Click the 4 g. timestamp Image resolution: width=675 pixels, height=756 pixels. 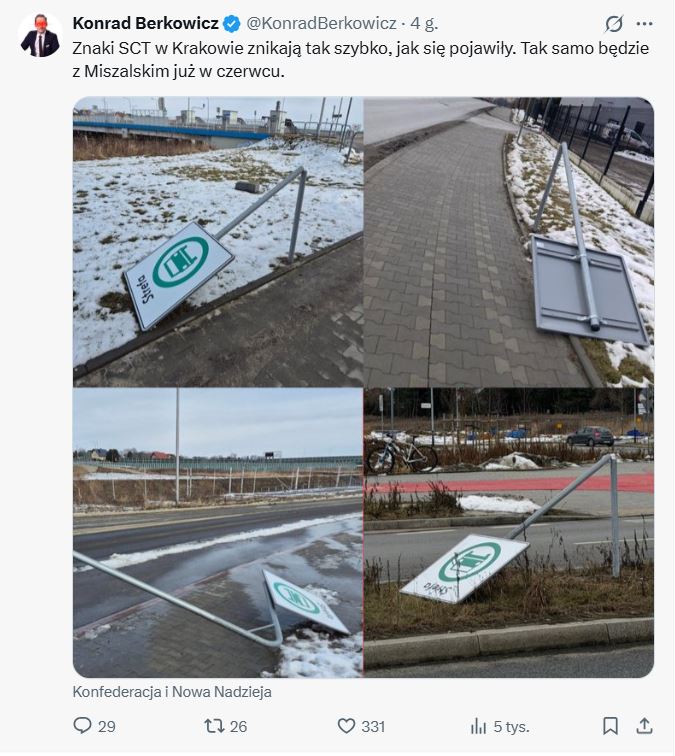[x=424, y=23]
